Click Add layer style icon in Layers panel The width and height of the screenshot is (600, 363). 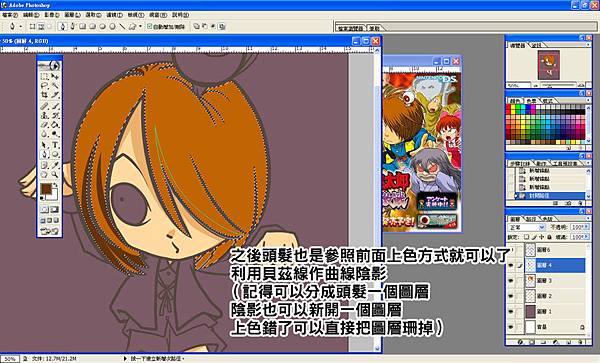tap(520, 342)
